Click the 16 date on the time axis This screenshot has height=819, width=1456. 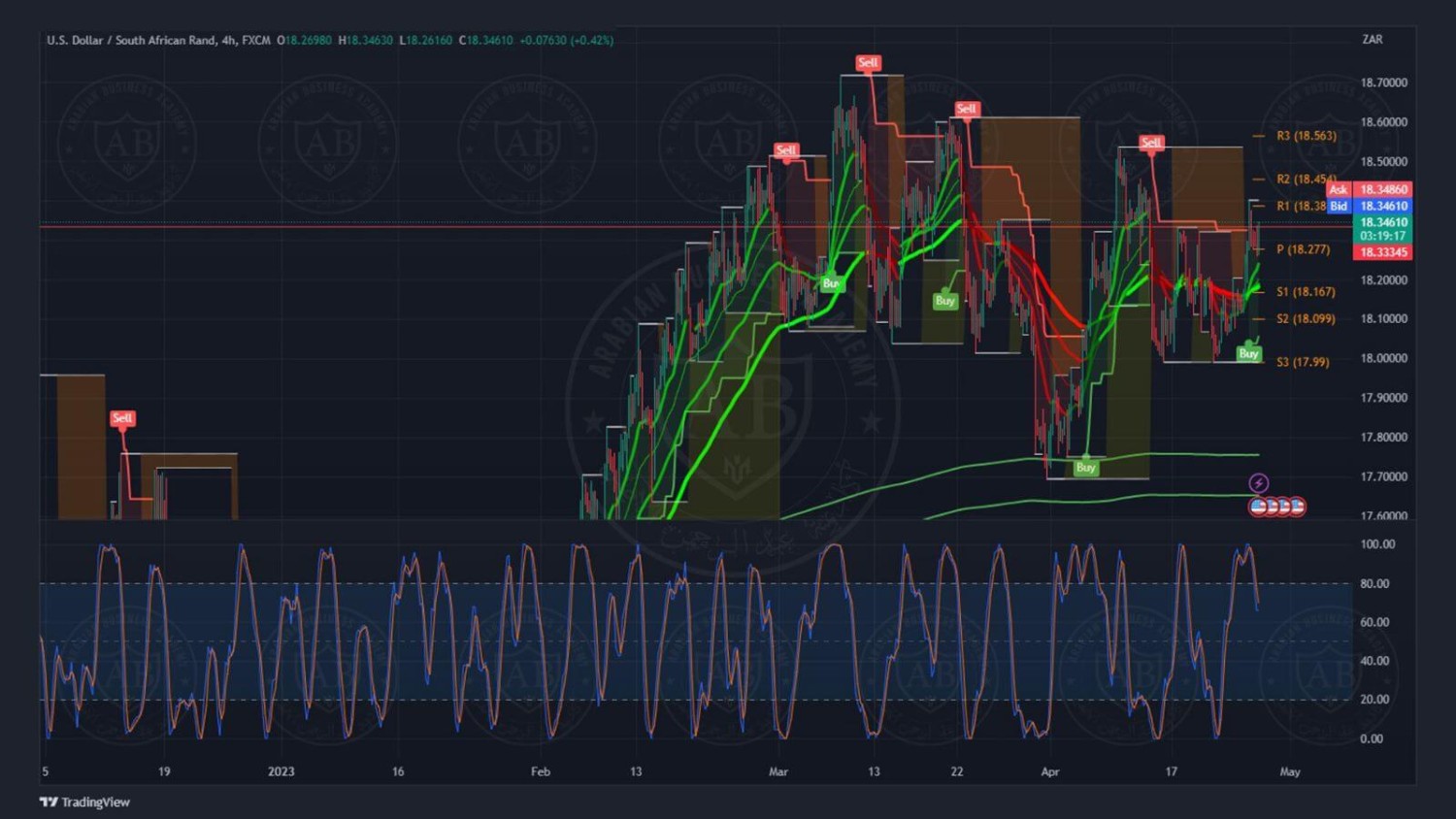[398, 771]
